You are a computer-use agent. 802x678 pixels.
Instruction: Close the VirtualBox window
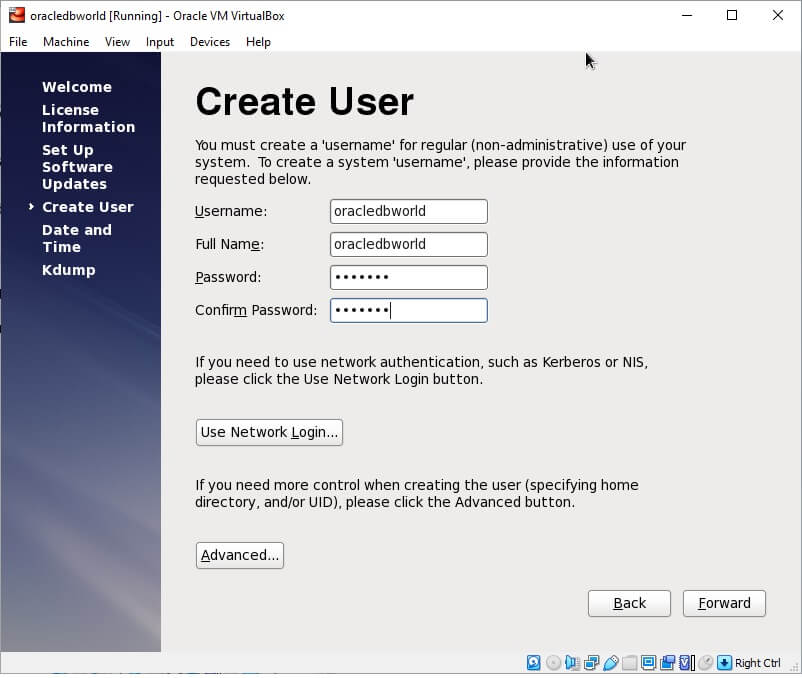[x=777, y=15]
